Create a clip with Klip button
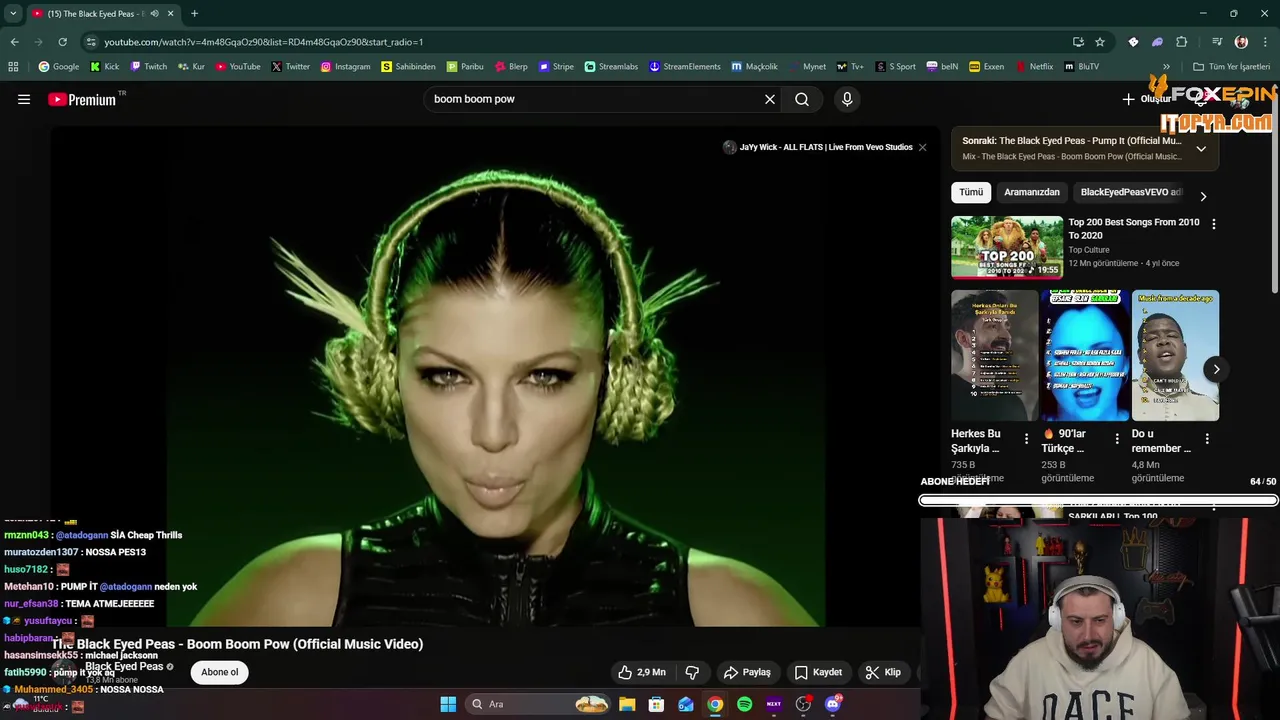Screen dimensions: 1280x720 883,672
